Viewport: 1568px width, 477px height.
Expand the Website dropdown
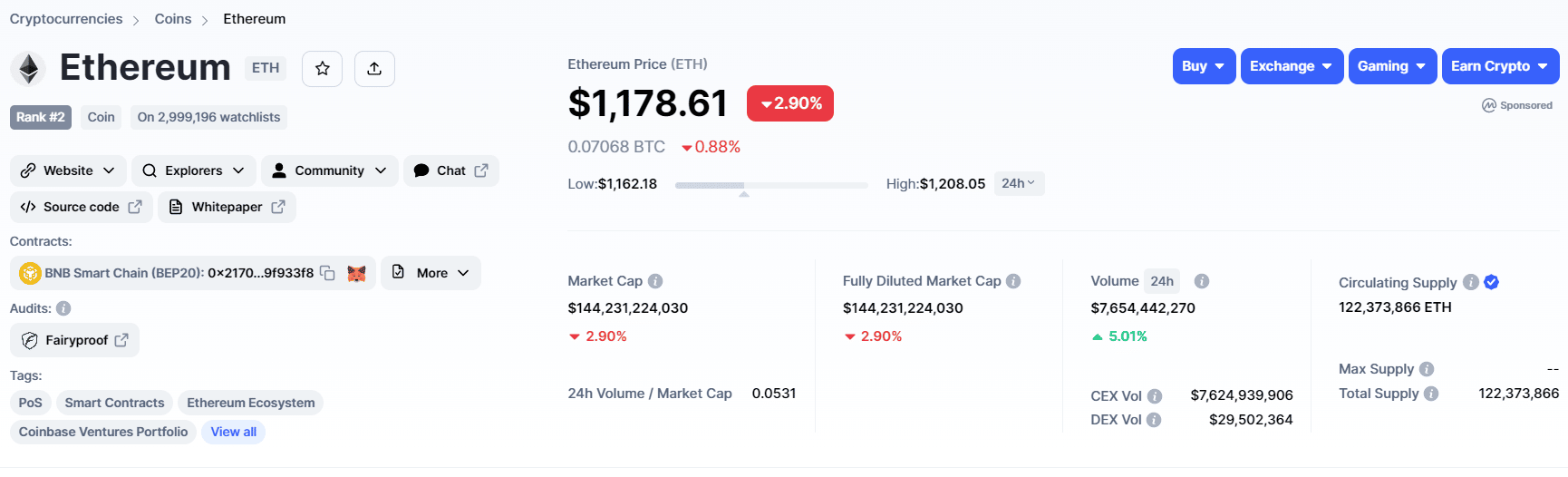click(68, 170)
